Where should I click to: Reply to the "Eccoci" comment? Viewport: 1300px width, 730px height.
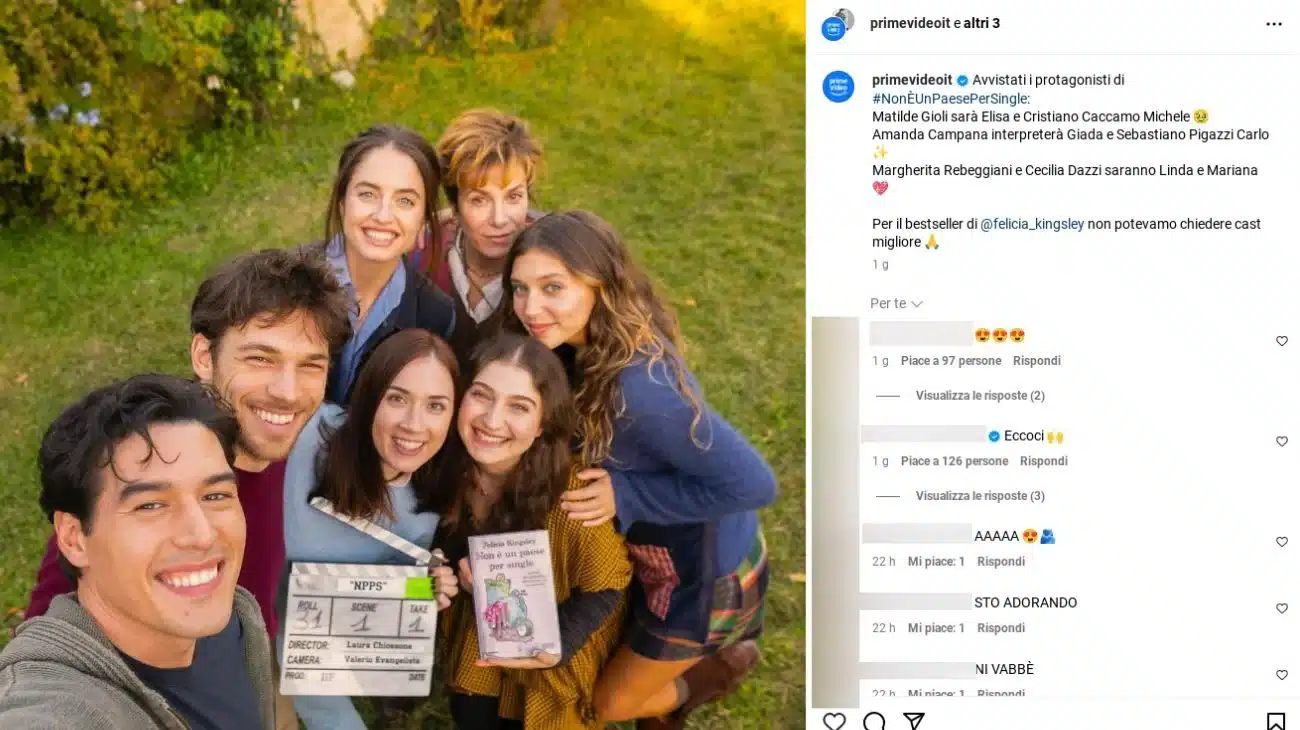[x=1043, y=461]
